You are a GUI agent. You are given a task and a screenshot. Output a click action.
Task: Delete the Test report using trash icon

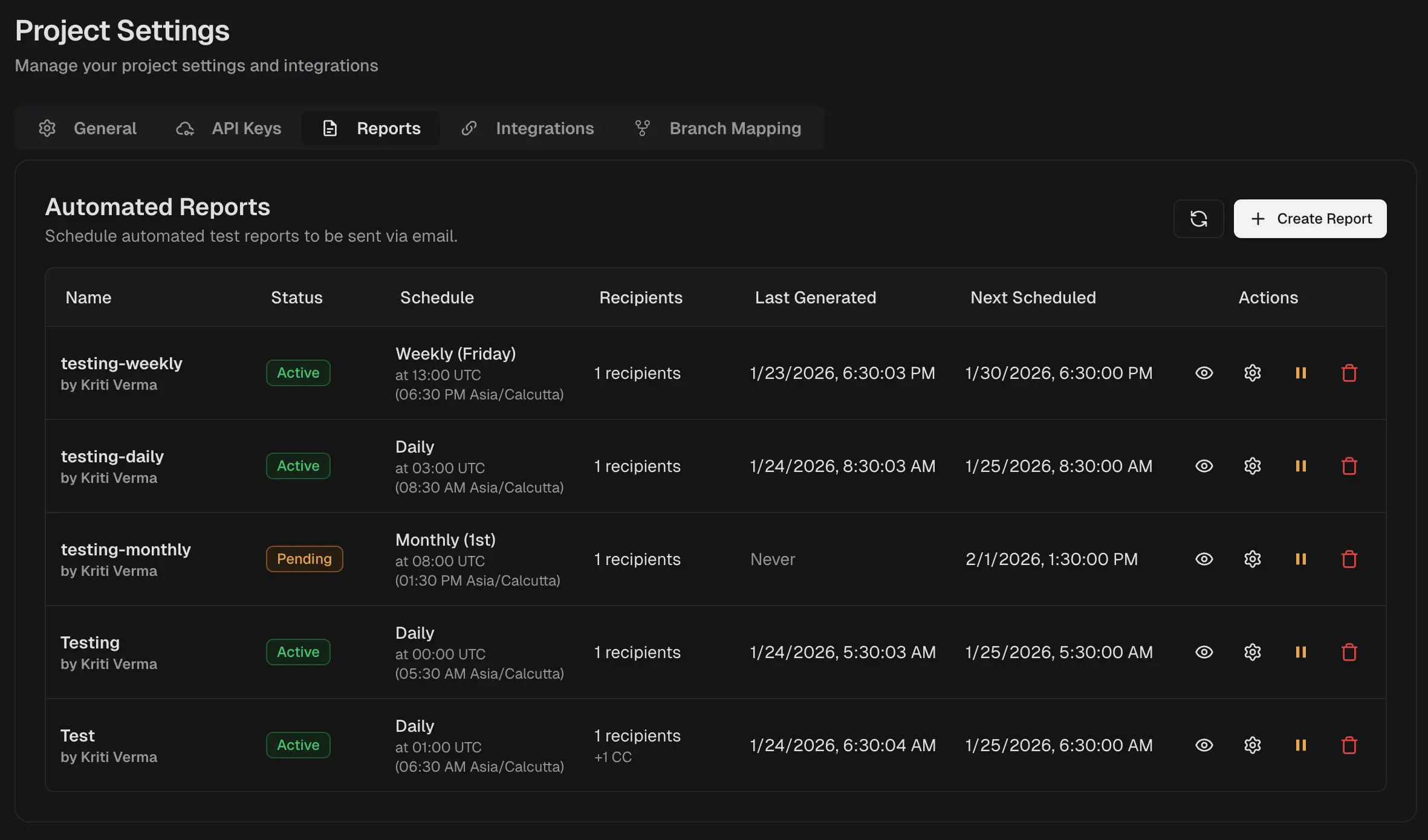(x=1349, y=745)
